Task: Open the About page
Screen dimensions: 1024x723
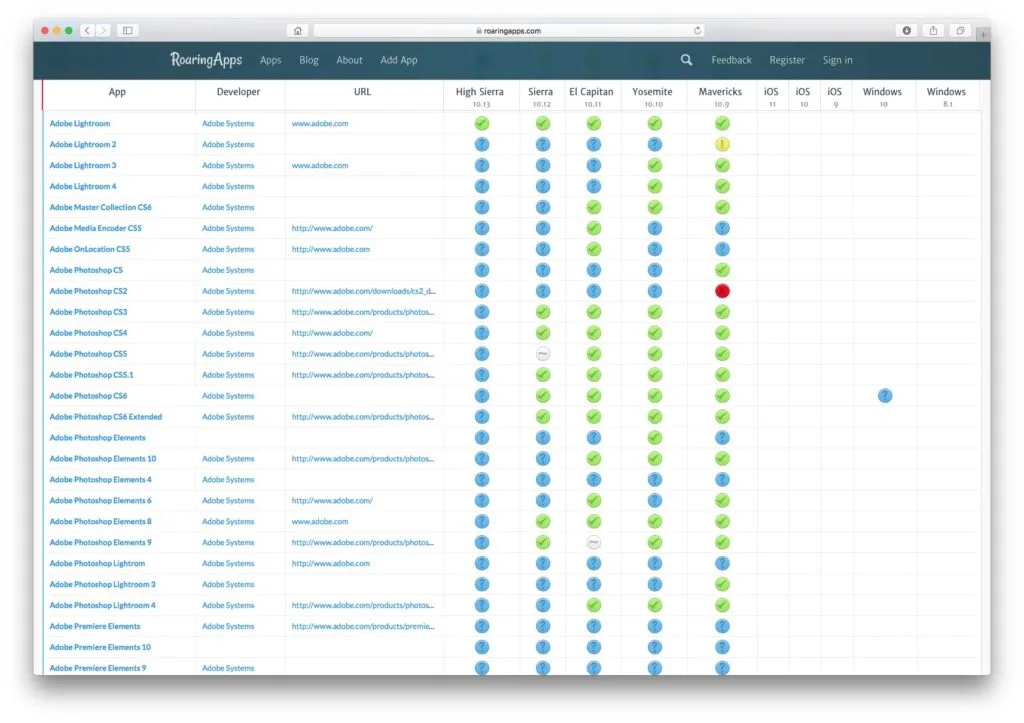Action: tap(349, 60)
